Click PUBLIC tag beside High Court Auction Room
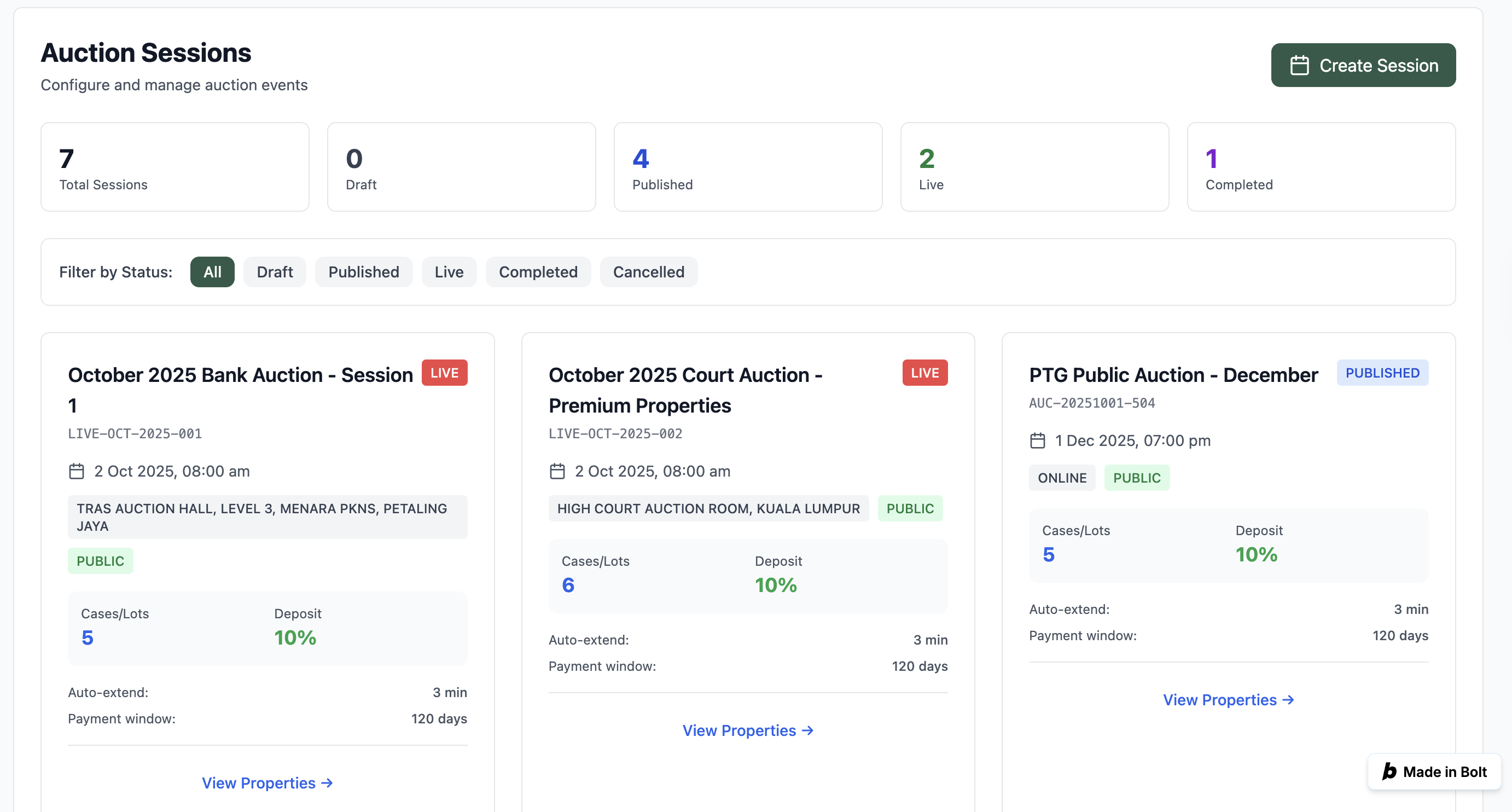Viewport: 1512px width, 812px height. 910,508
